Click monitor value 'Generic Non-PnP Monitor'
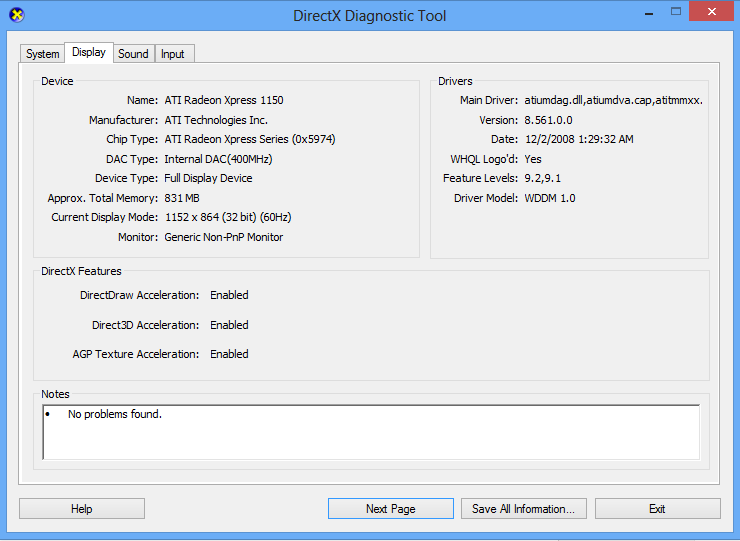Viewport: 740px width, 541px height. click(x=224, y=237)
